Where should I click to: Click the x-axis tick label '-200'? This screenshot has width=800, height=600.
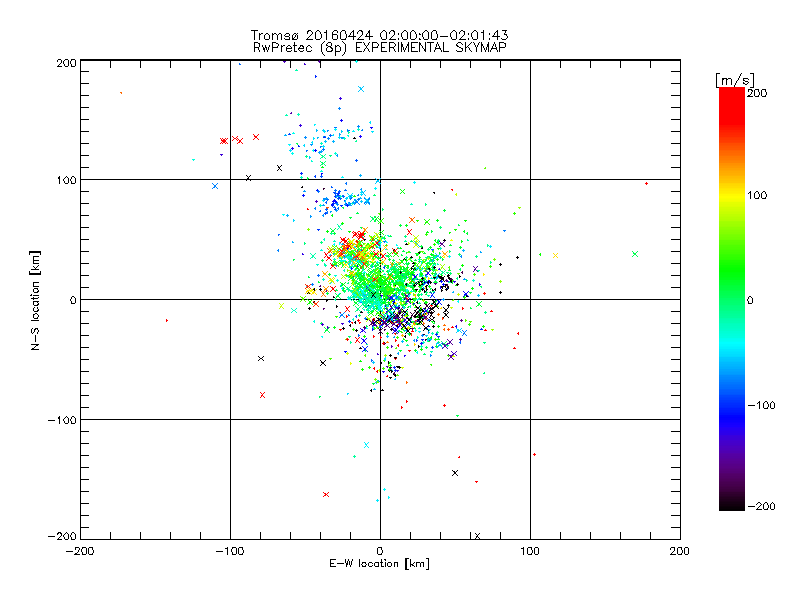point(80,551)
